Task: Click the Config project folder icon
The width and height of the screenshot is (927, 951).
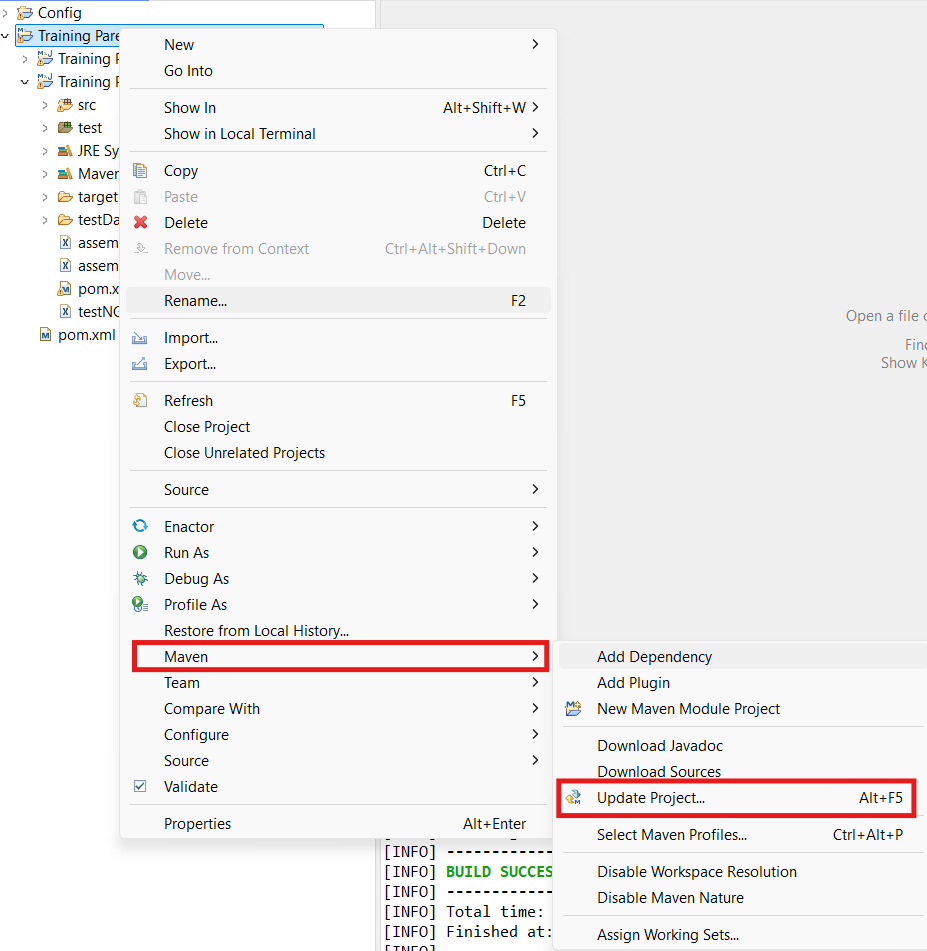Action: [25, 13]
